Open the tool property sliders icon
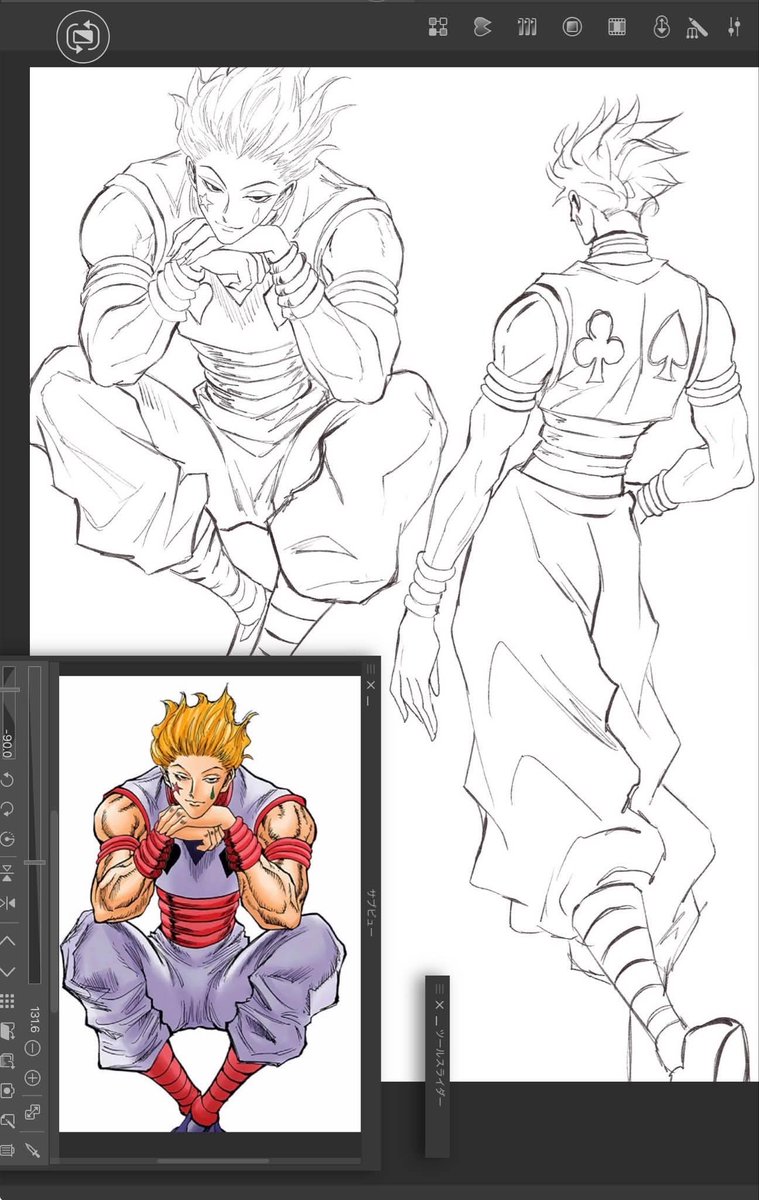 point(736,27)
